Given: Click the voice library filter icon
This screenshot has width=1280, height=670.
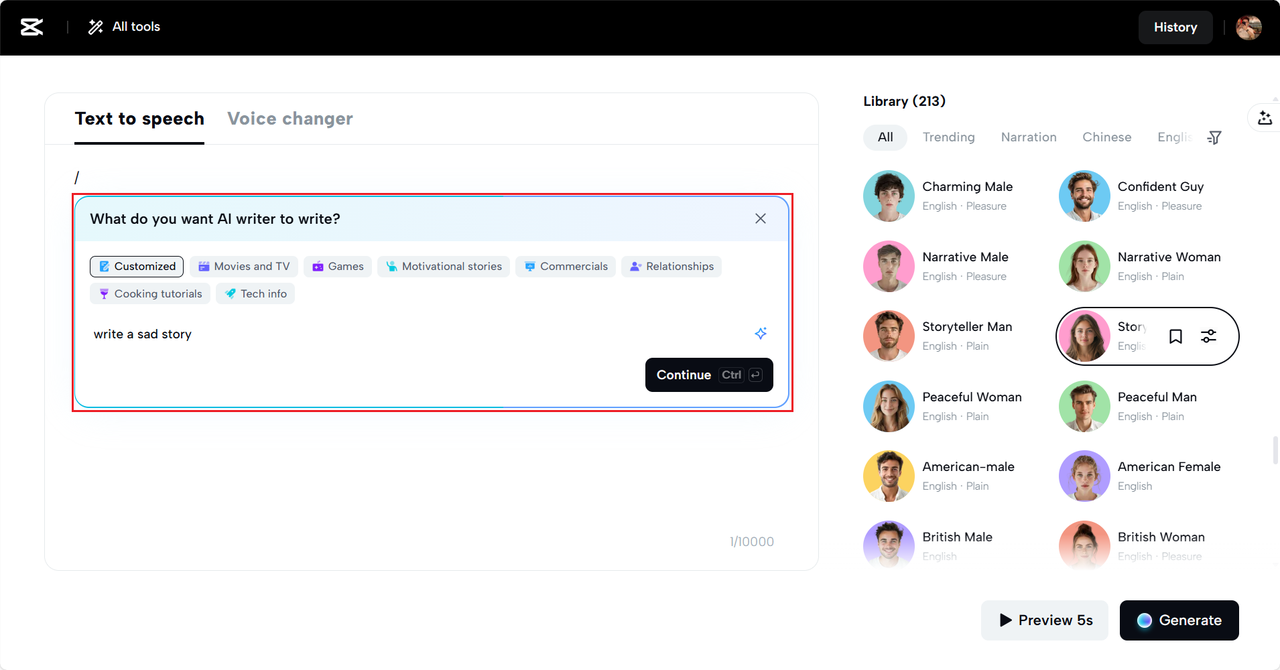Looking at the screenshot, I should coord(1214,138).
